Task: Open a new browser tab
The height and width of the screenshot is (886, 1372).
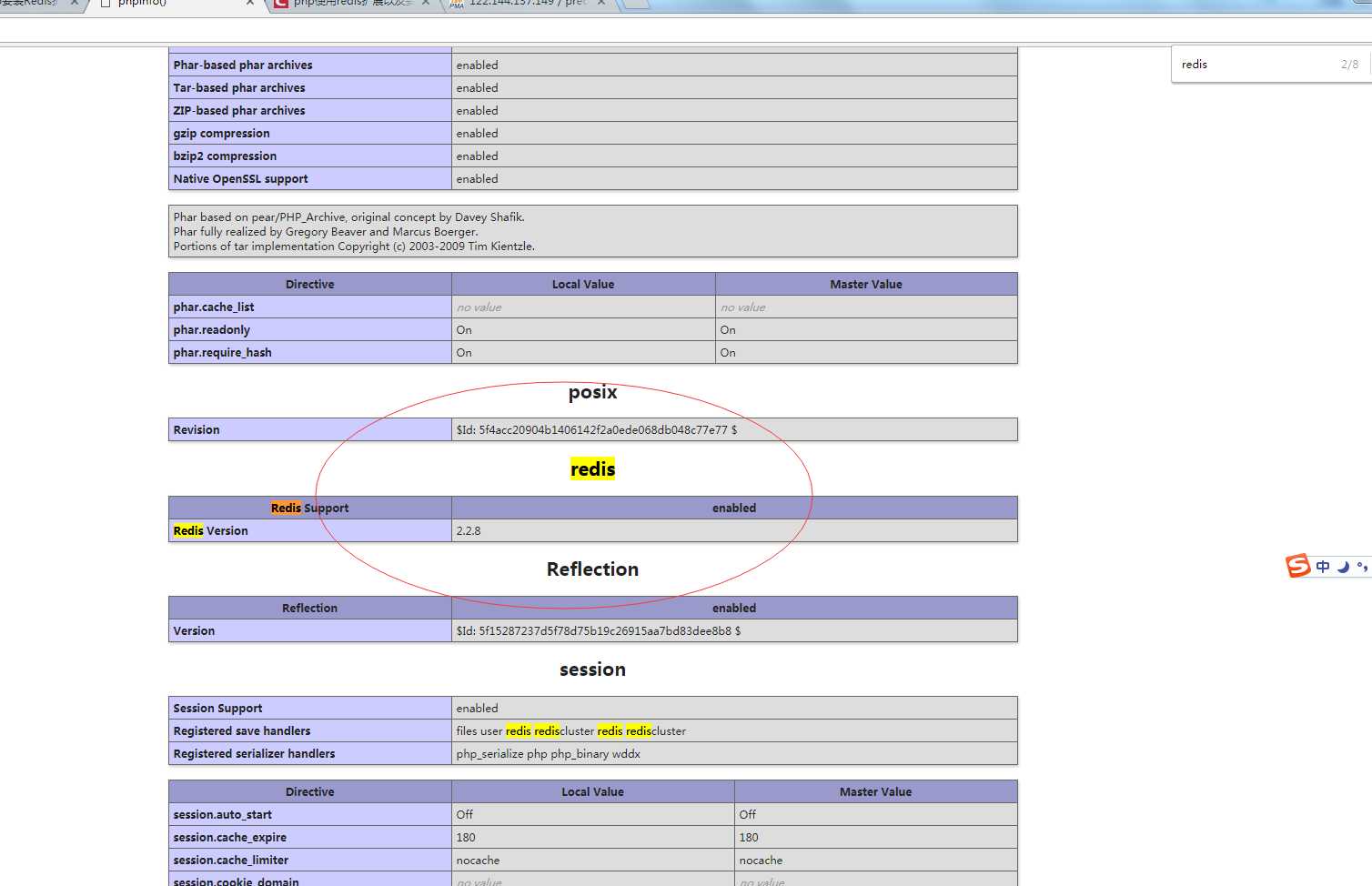Action: pyautogui.click(x=637, y=4)
